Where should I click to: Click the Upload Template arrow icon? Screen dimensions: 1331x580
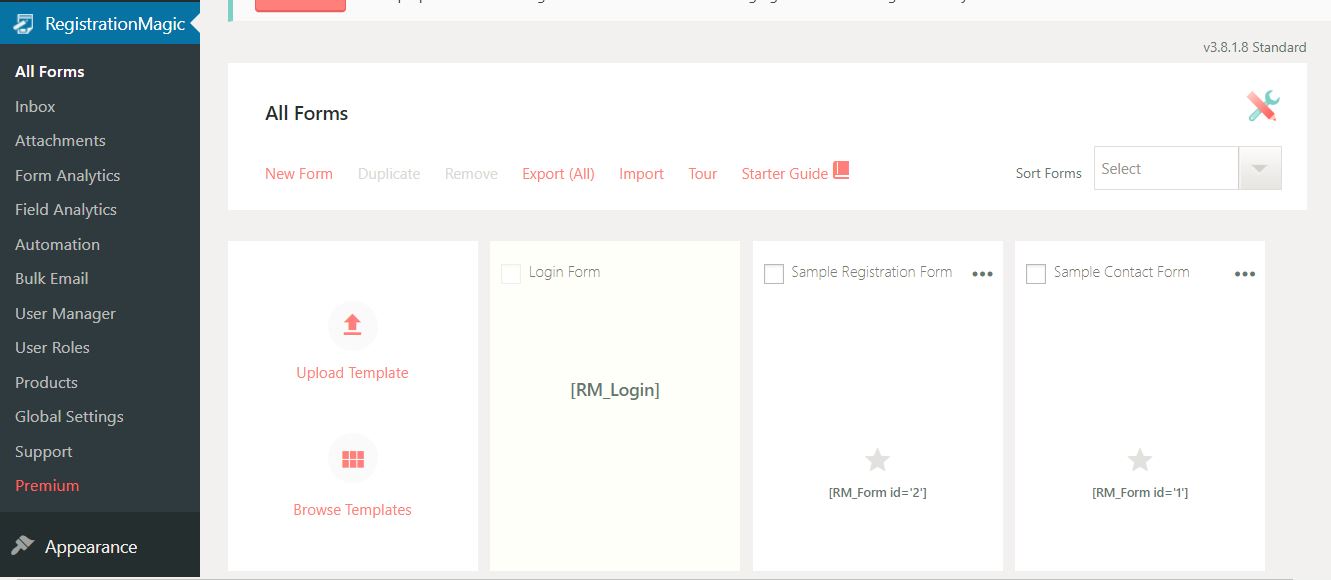coord(352,325)
